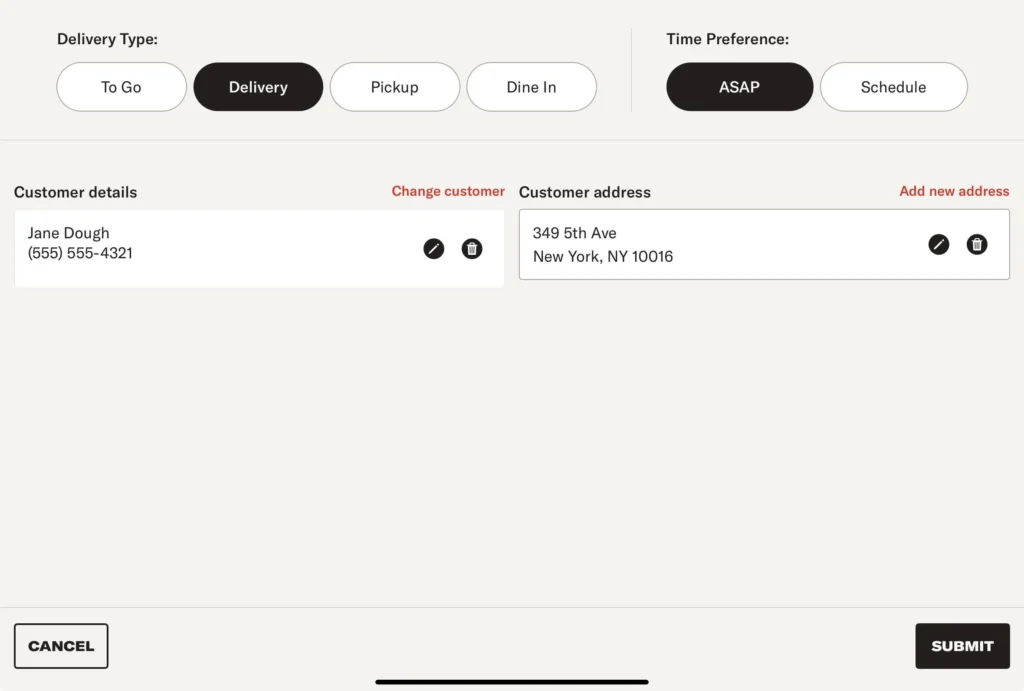Delete the 349 5th Ave address
The image size is (1024, 691).
977,244
